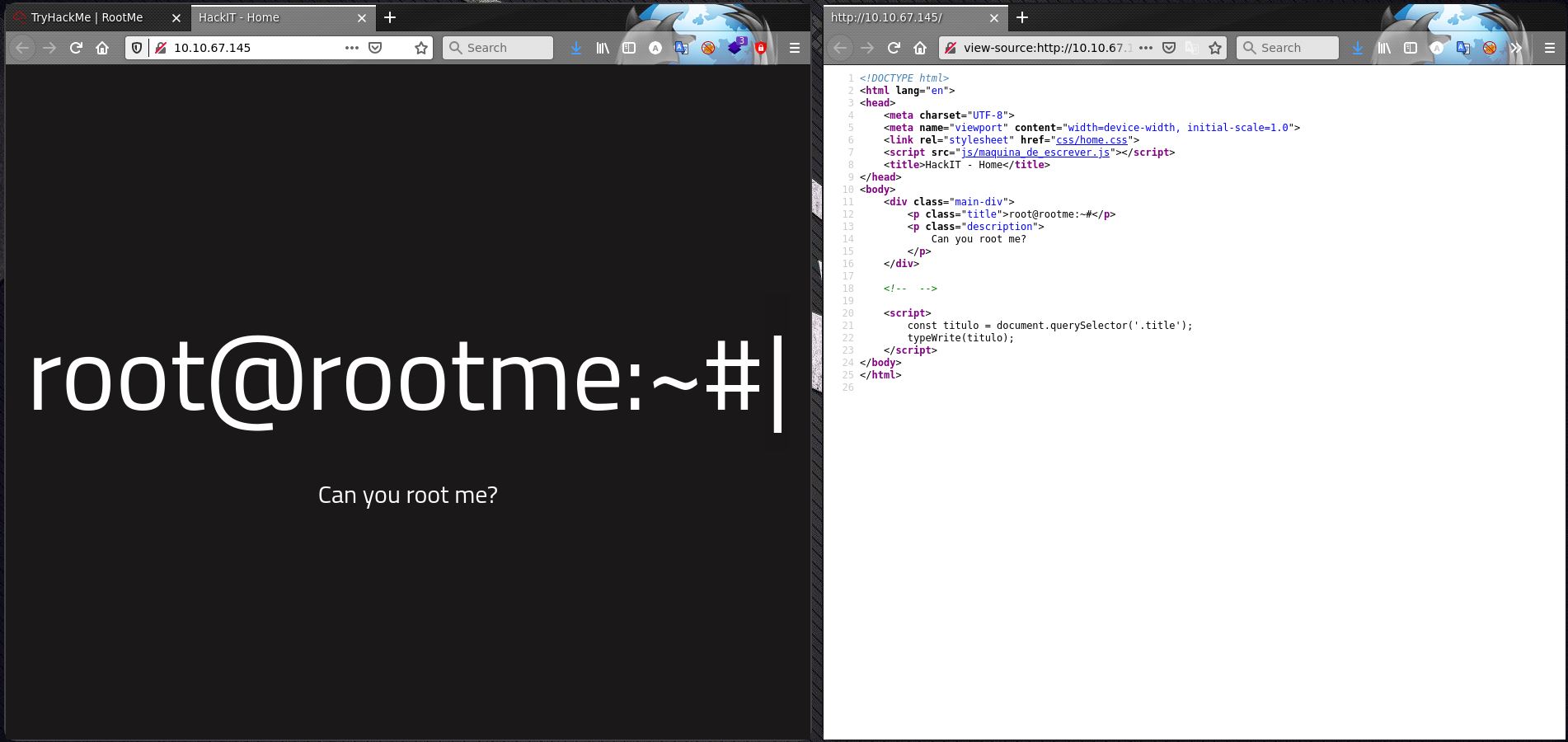Open the purple extension with badge 3
The image size is (1568, 742).
(735, 47)
